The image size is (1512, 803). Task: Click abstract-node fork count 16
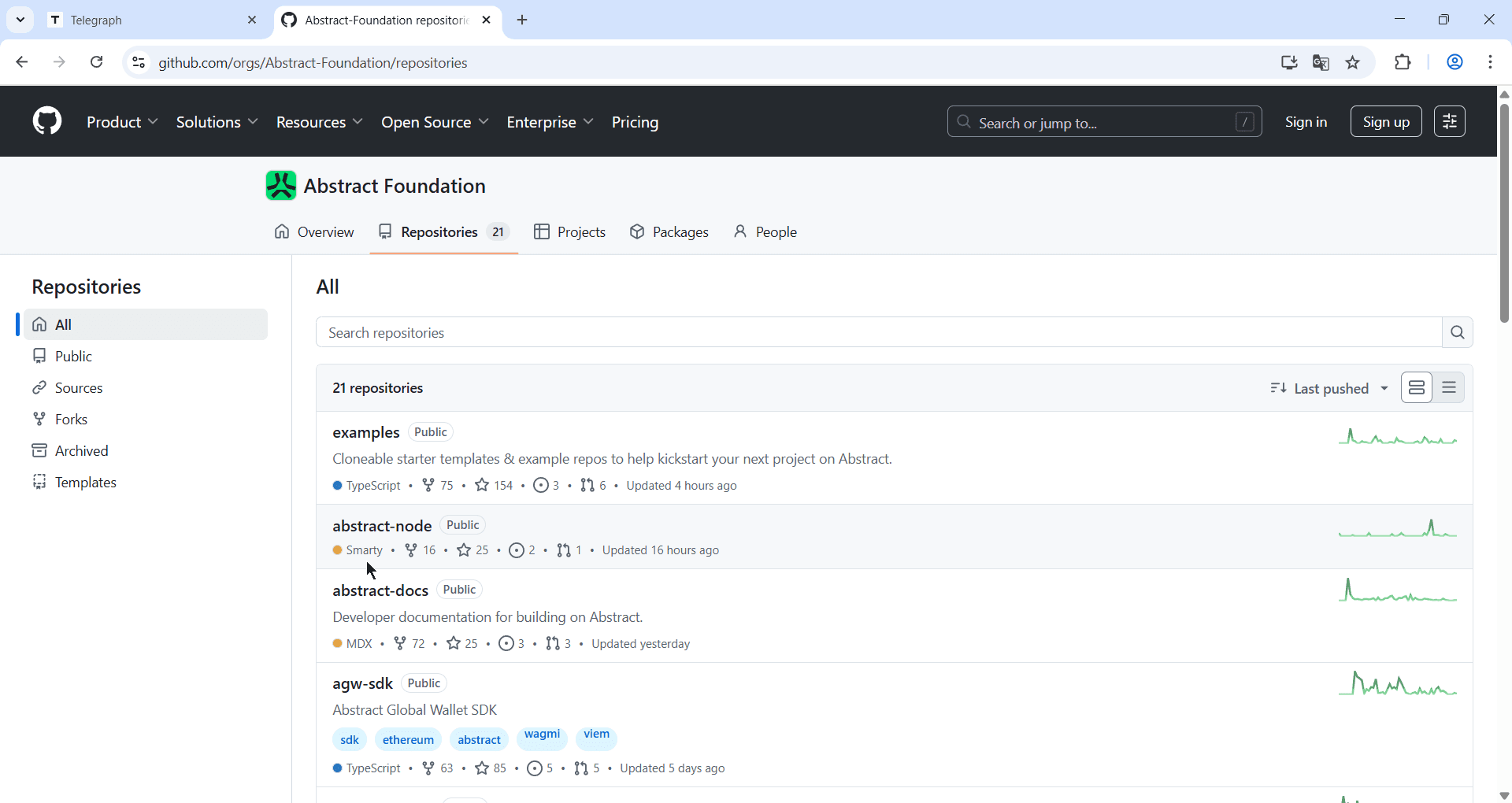pyautogui.click(x=421, y=550)
